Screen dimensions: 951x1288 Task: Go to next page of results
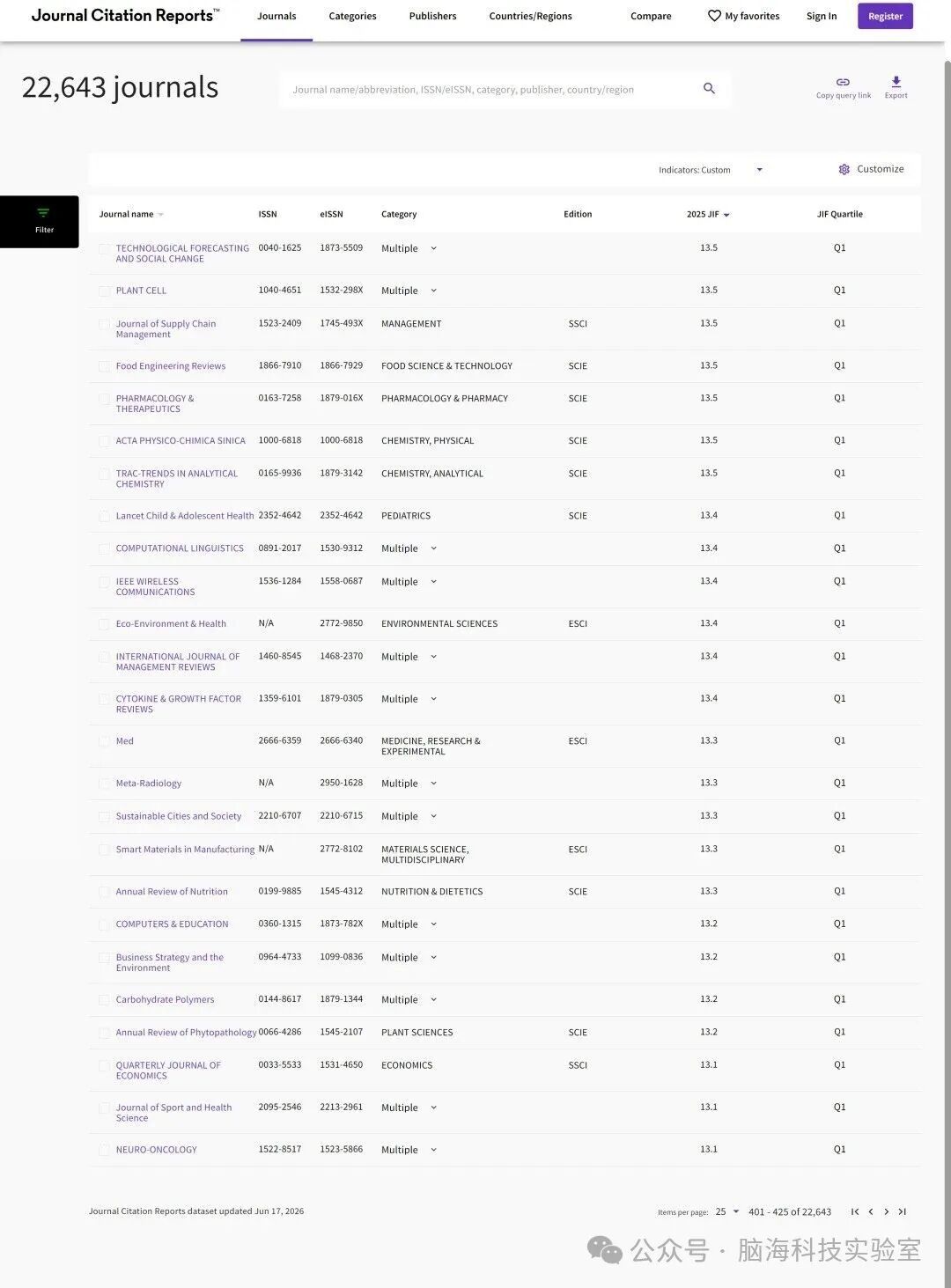click(886, 1211)
